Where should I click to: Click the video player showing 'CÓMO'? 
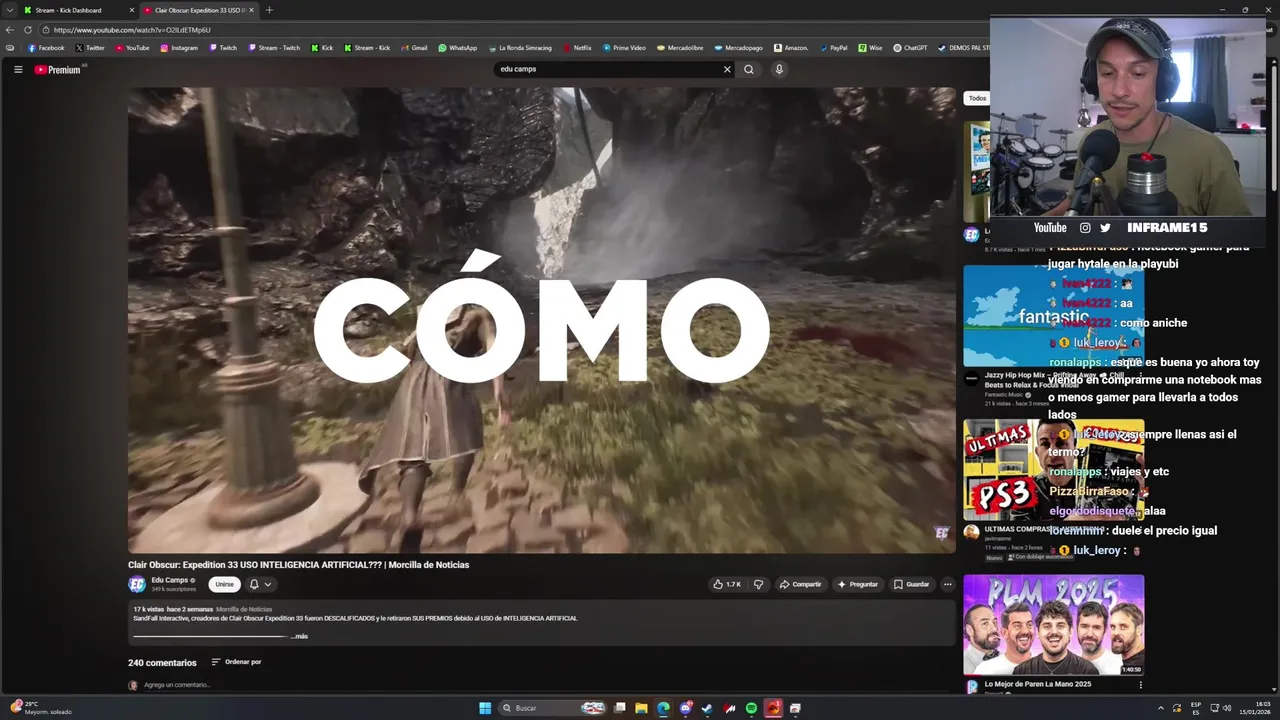542,320
